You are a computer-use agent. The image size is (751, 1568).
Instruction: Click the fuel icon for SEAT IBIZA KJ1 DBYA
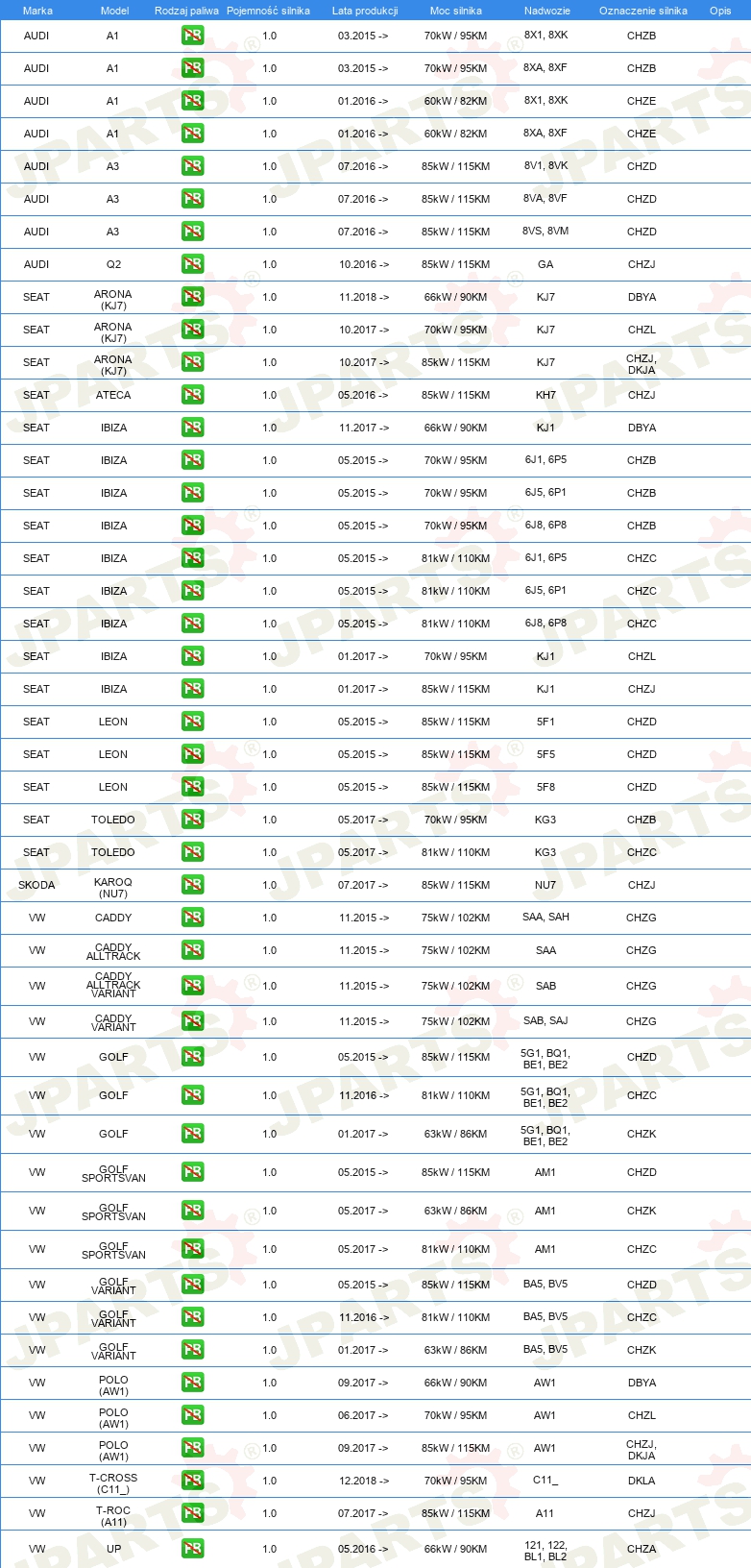[x=192, y=428]
